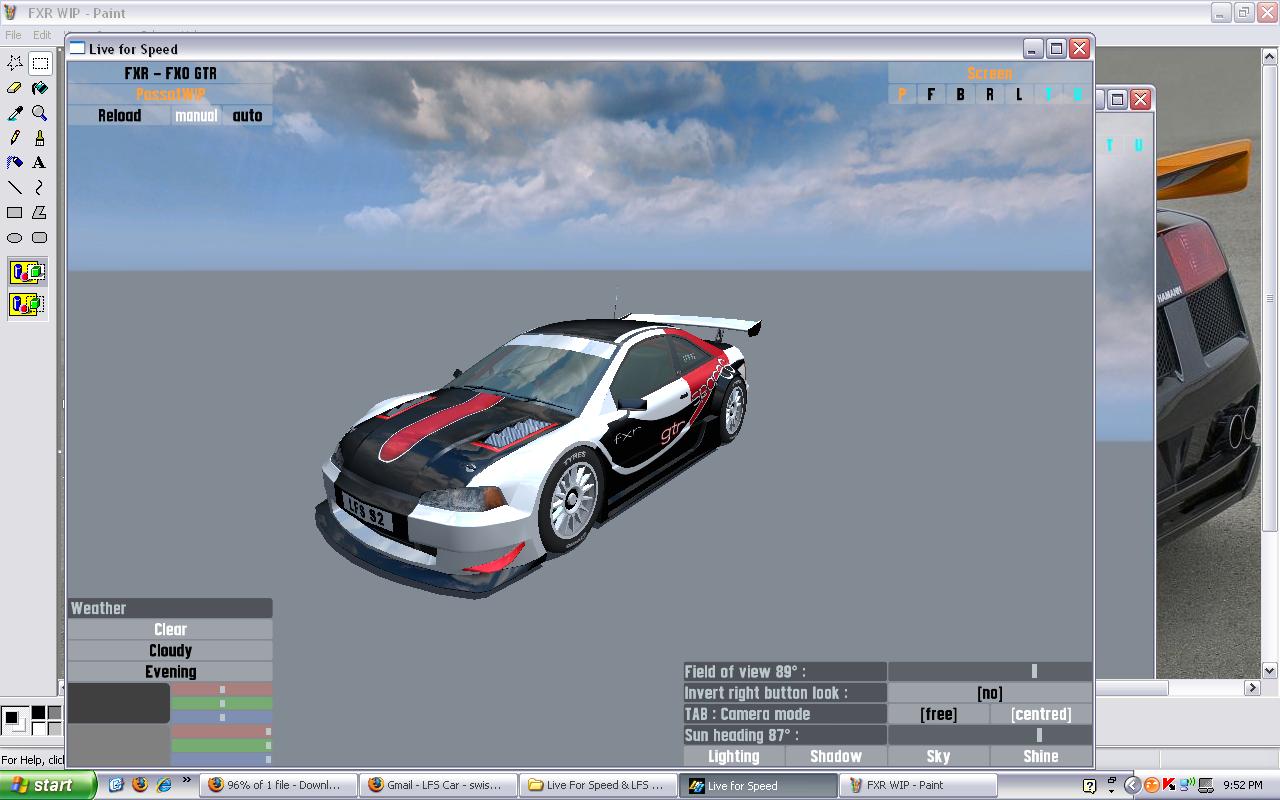Open Paint's Edit menu
Image resolution: width=1280 pixels, height=800 pixels.
(x=42, y=35)
